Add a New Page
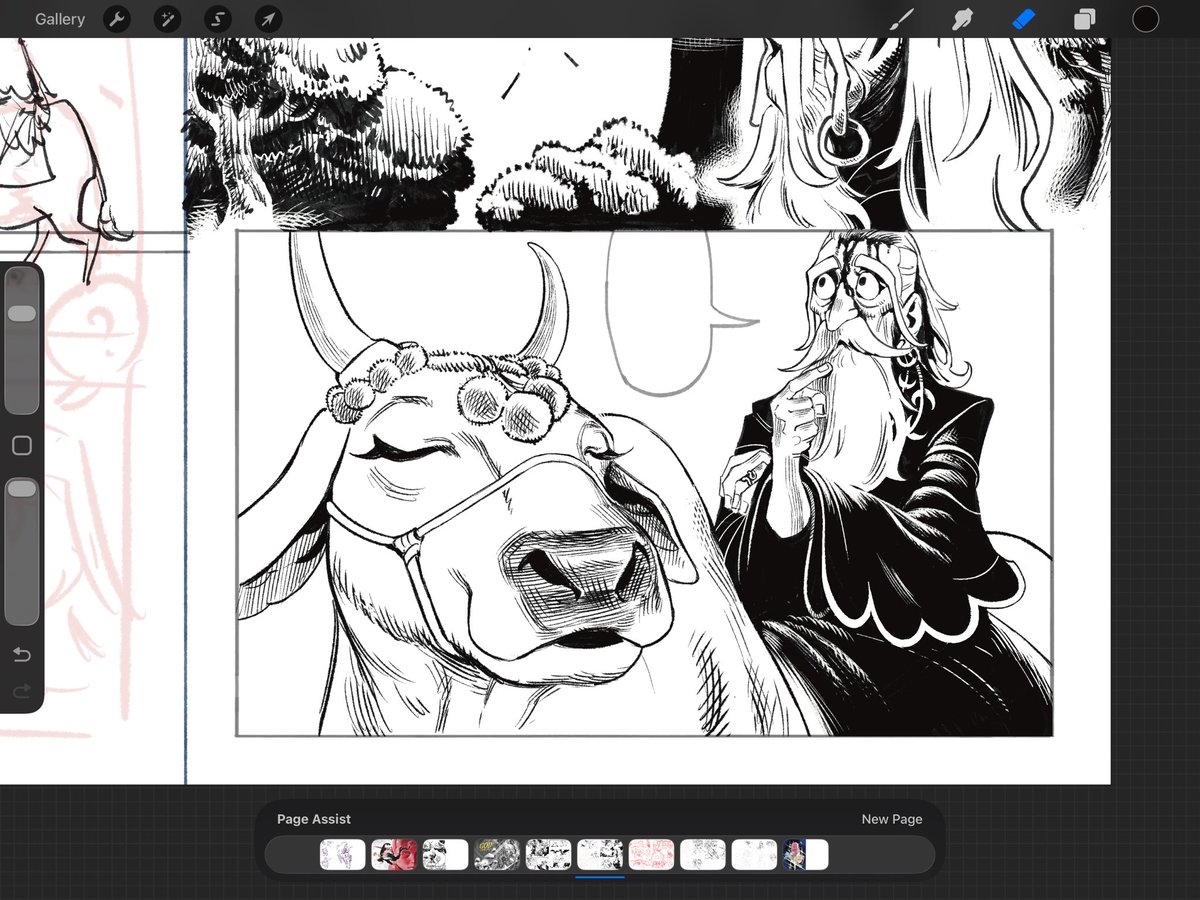The height and width of the screenshot is (900, 1200). [x=892, y=819]
